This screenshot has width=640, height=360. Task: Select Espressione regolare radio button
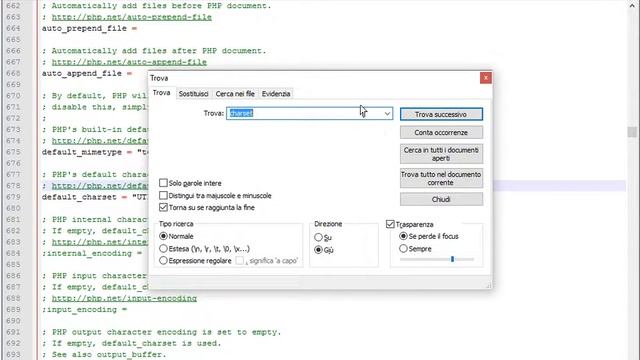(x=163, y=260)
